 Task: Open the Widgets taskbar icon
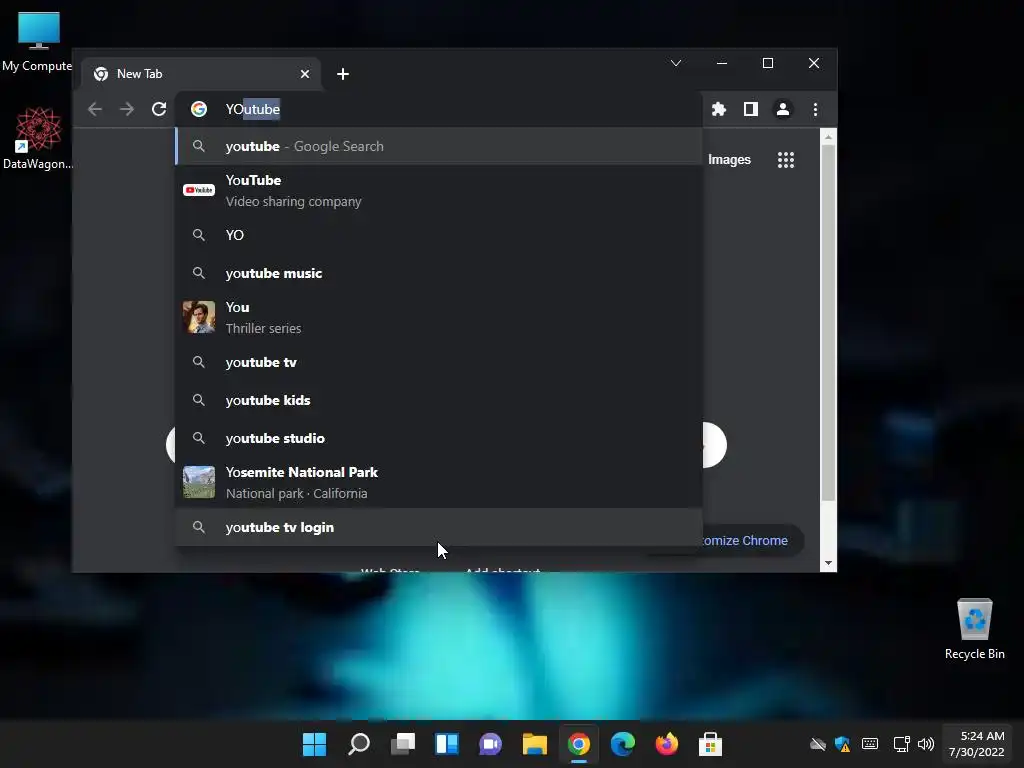tap(447, 744)
